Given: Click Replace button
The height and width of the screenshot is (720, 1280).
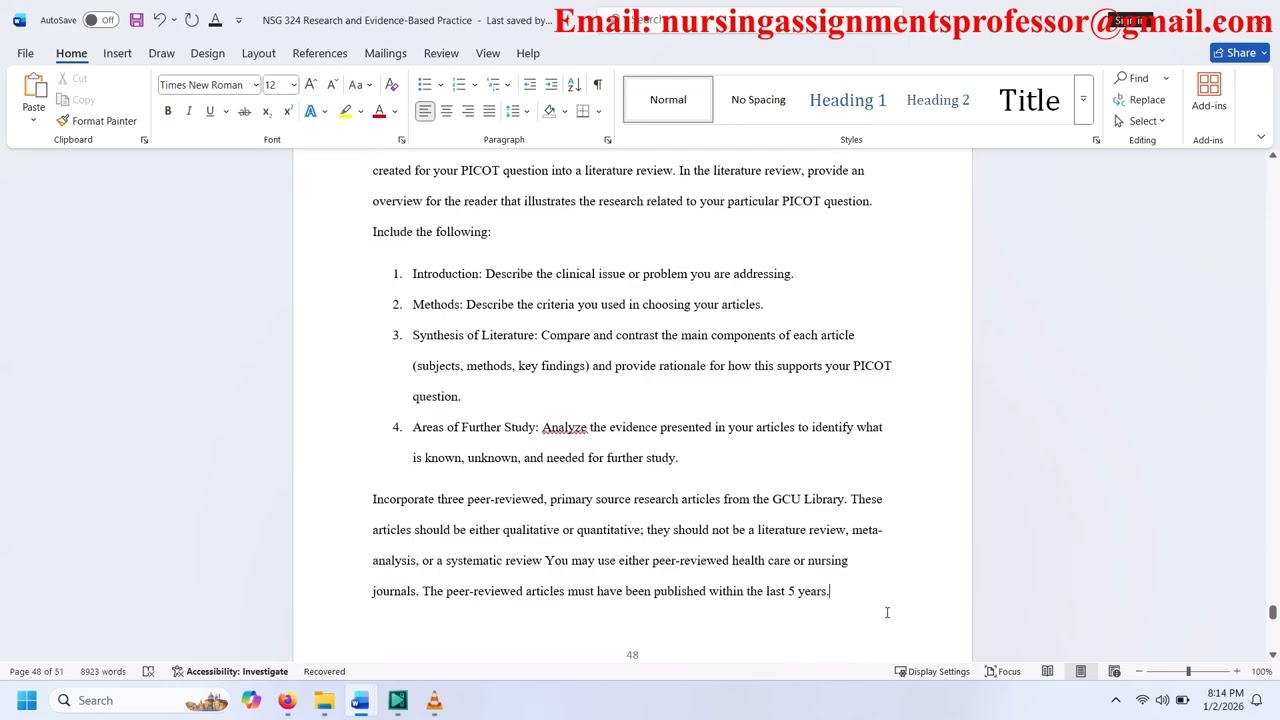Looking at the screenshot, I should pyautogui.click(x=1139, y=100).
